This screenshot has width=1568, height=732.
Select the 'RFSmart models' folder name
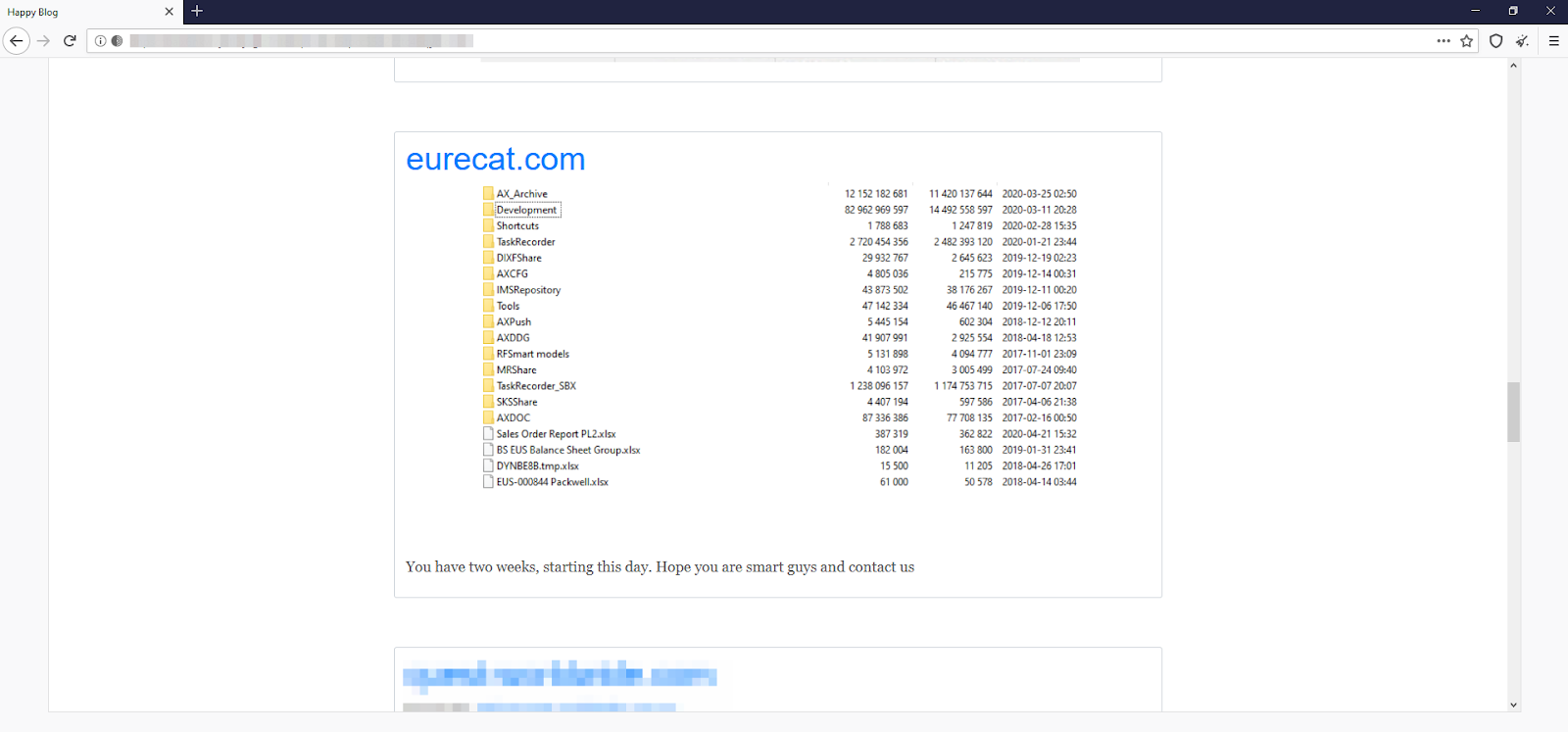(x=532, y=354)
